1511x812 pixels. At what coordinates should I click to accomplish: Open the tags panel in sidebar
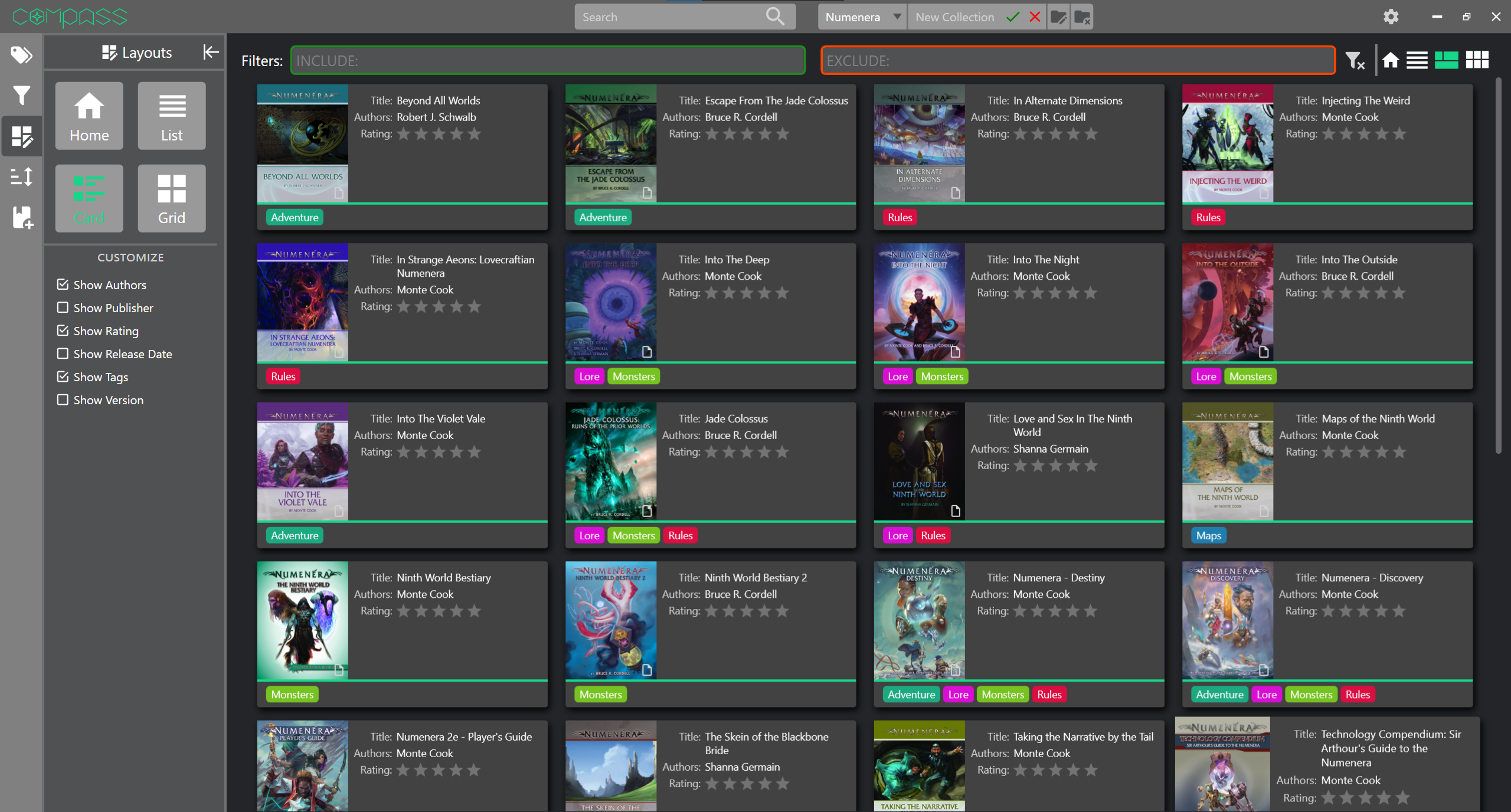[21, 55]
